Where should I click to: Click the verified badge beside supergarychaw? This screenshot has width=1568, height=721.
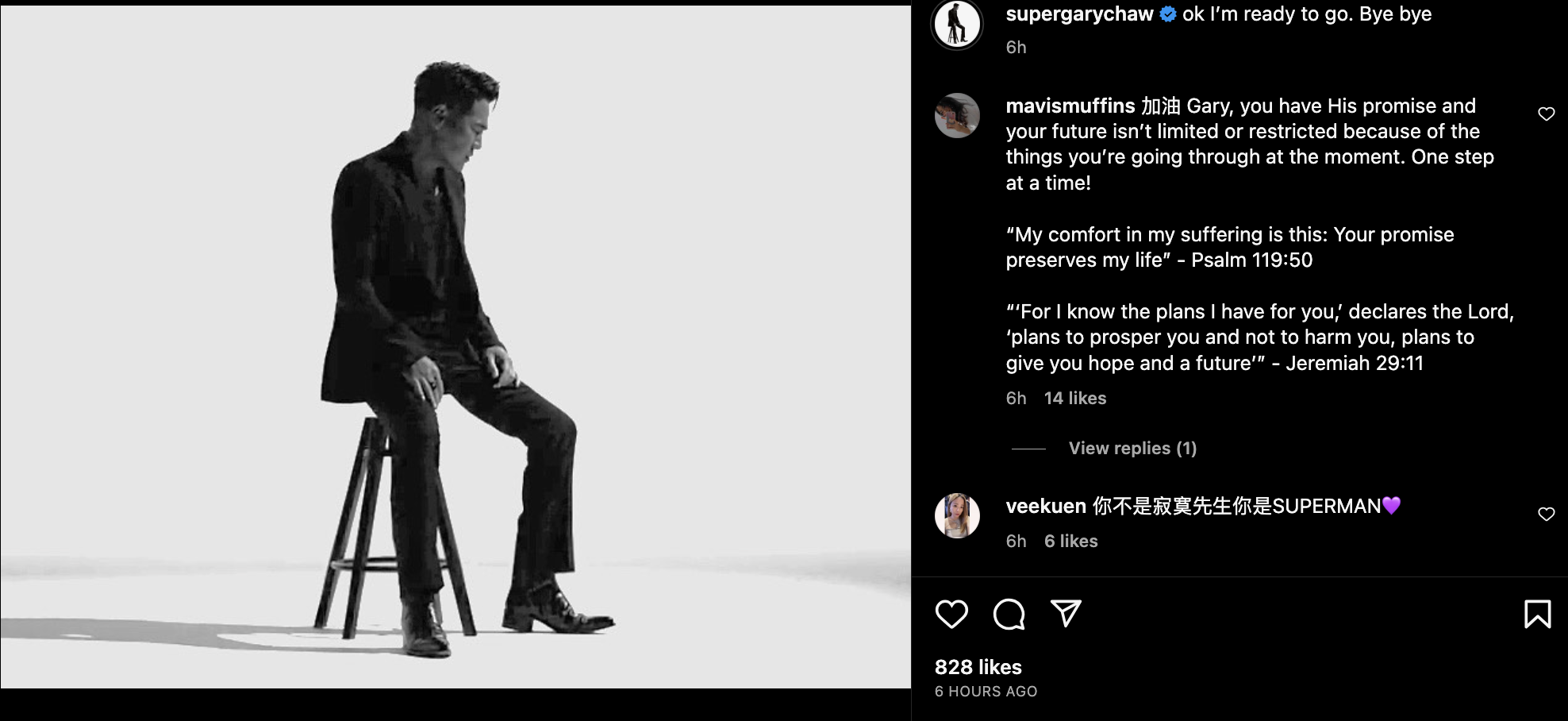point(1168,14)
